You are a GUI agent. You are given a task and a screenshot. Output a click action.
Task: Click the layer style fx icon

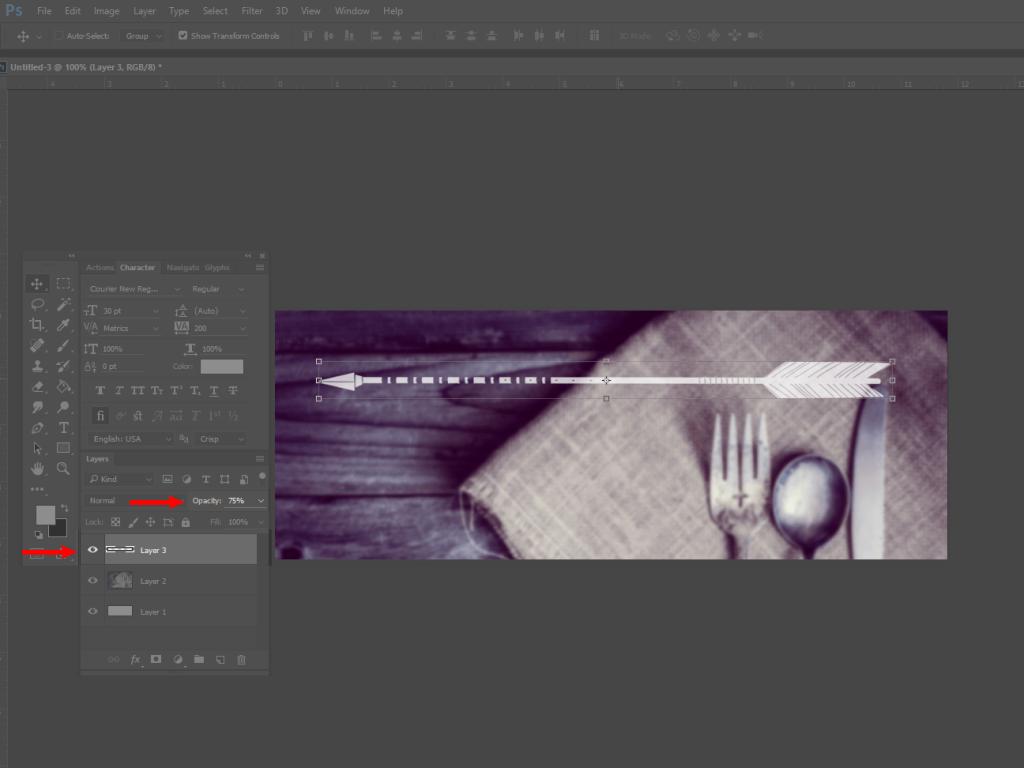coord(136,660)
